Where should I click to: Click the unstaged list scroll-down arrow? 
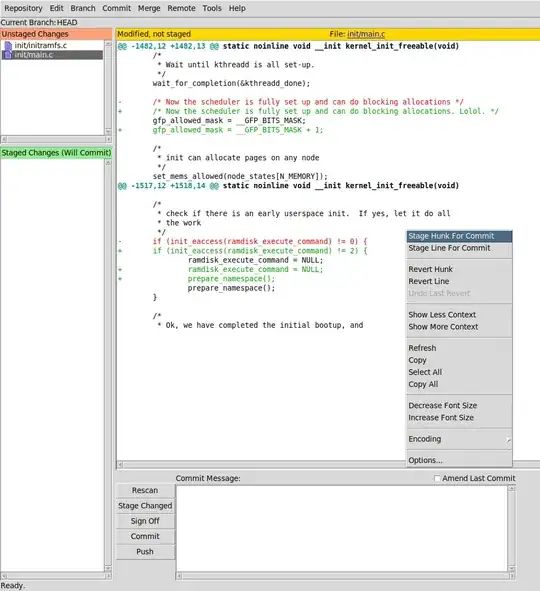point(108,132)
